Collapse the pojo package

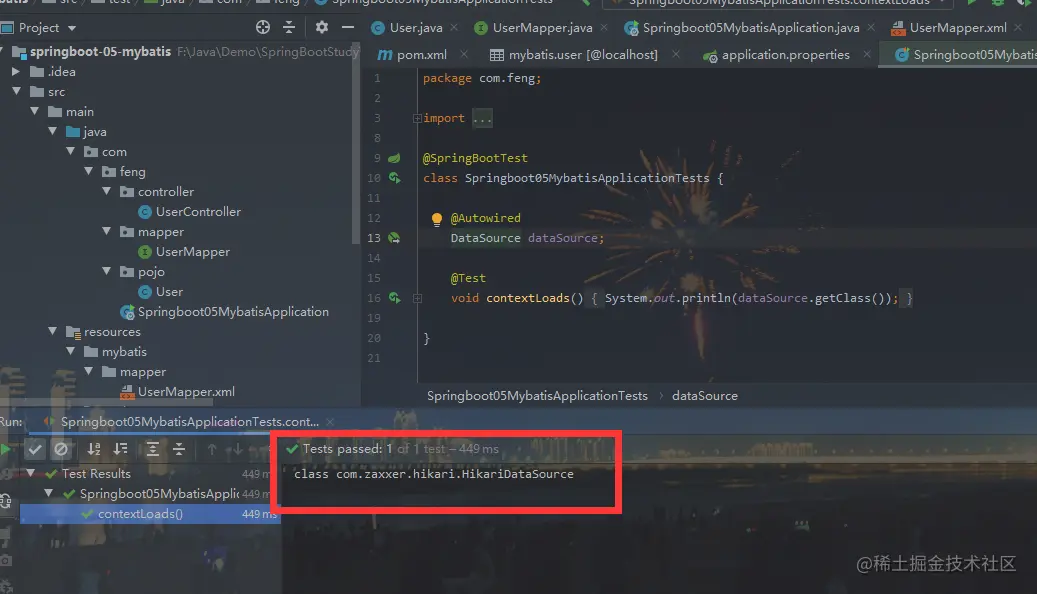pos(106,271)
